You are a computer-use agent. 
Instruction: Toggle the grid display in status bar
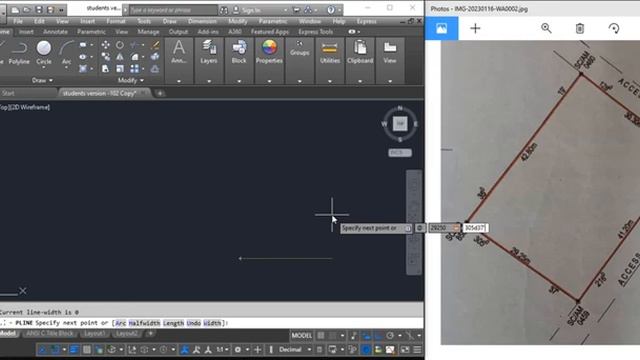321,336
